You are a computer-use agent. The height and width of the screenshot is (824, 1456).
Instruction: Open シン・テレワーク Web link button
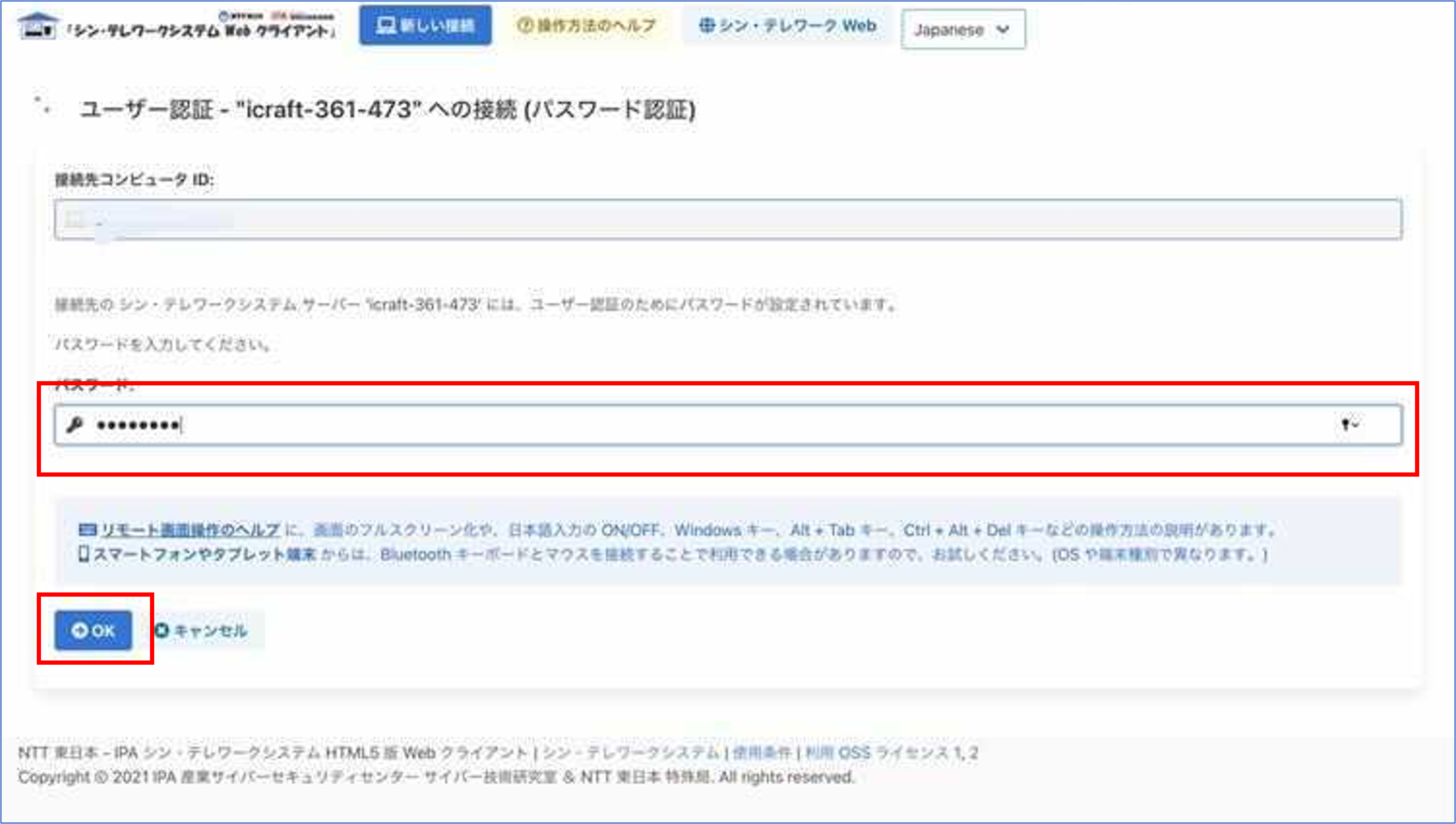(787, 25)
